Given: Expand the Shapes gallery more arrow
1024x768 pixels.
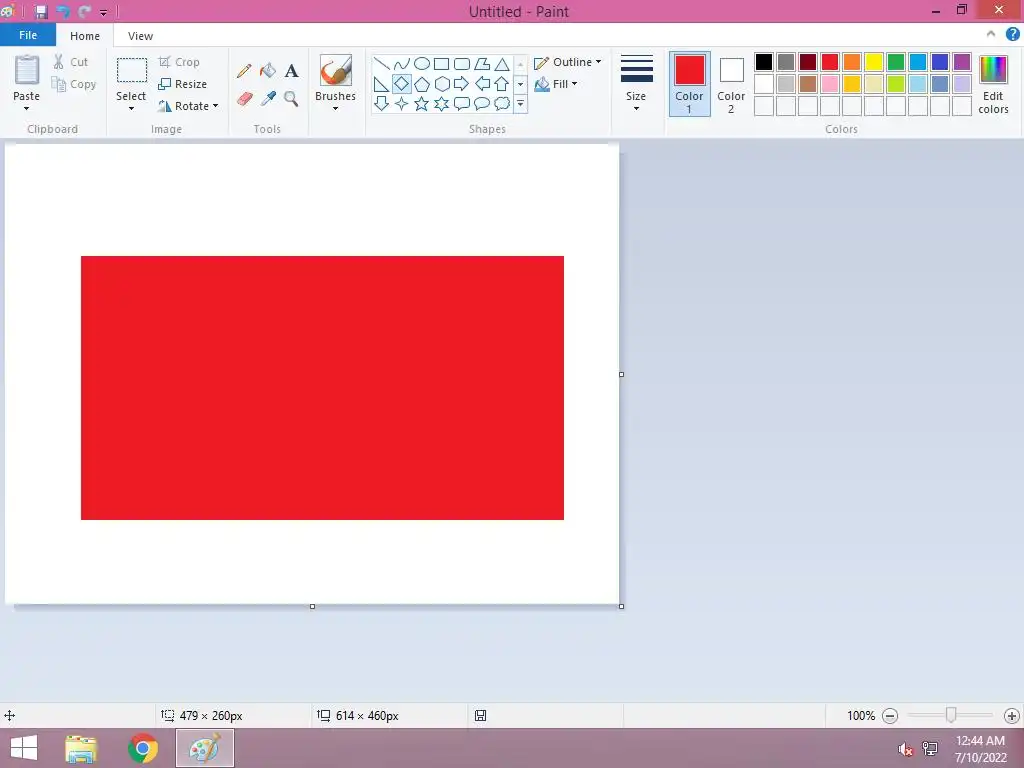Looking at the screenshot, I should tap(520, 103).
